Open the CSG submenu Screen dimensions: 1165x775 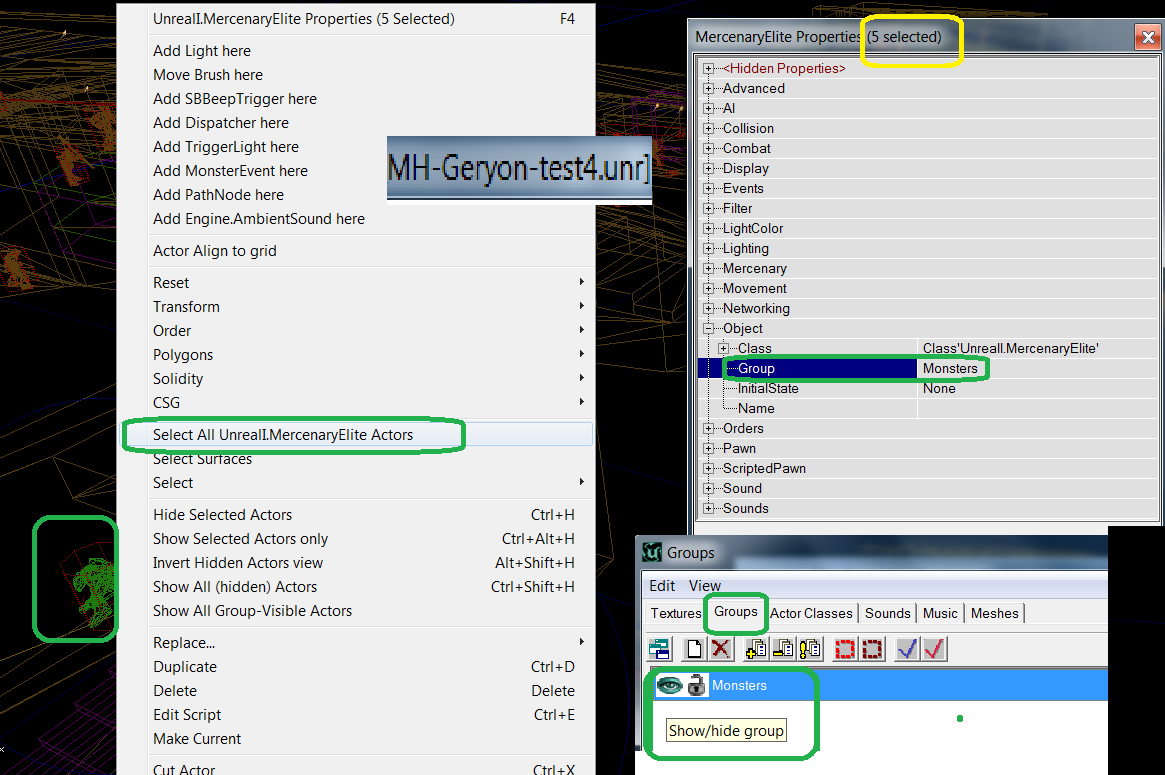pos(357,403)
